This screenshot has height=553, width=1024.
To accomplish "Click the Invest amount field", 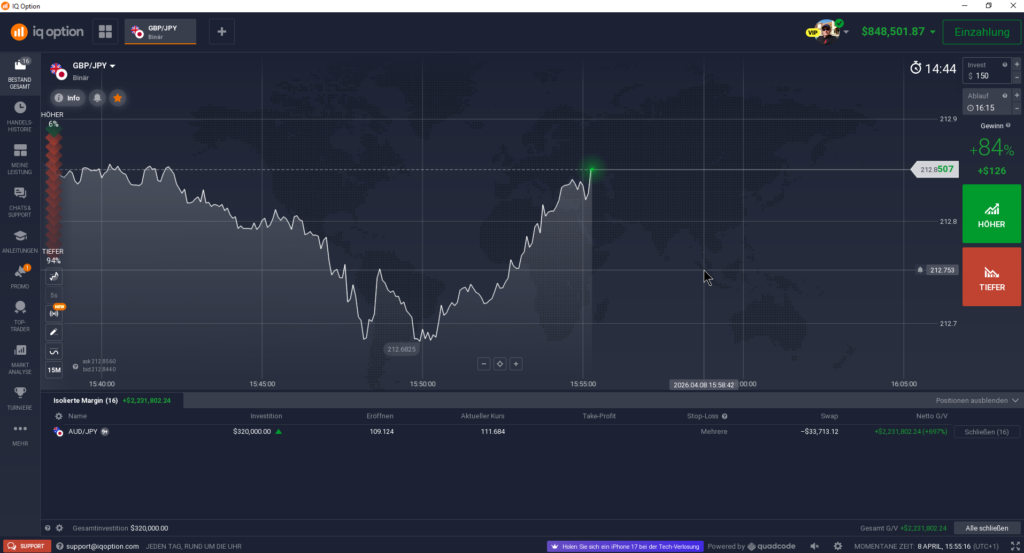I will (x=986, y=76).
